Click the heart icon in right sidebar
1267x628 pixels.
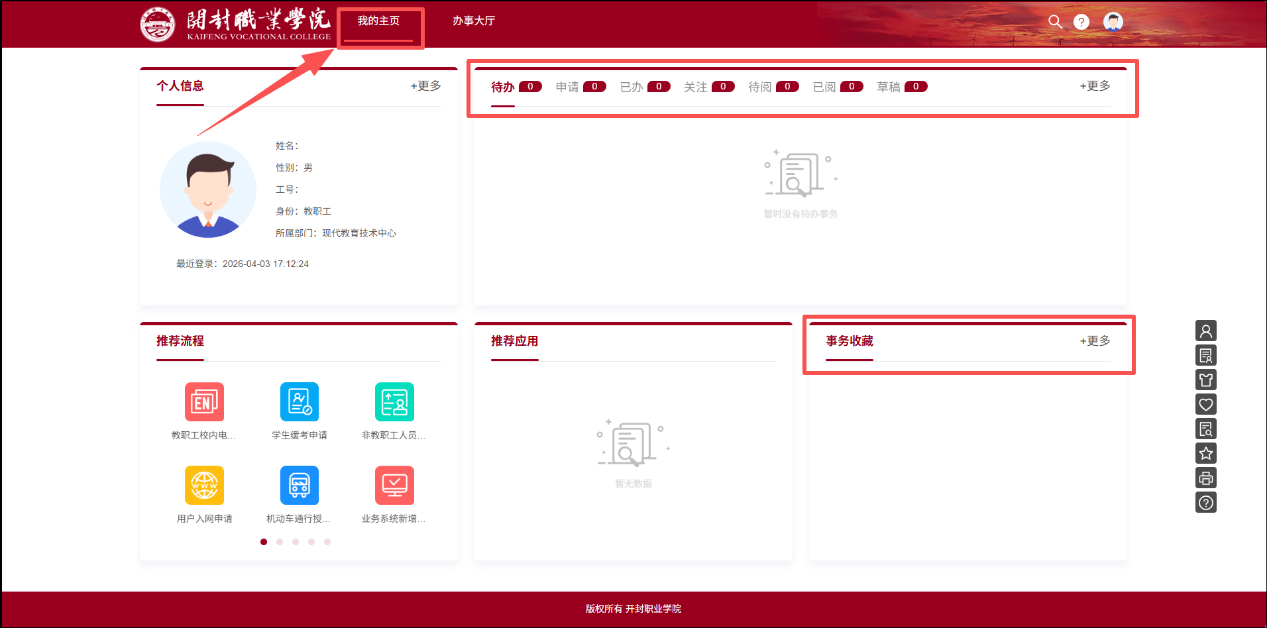1206,404
